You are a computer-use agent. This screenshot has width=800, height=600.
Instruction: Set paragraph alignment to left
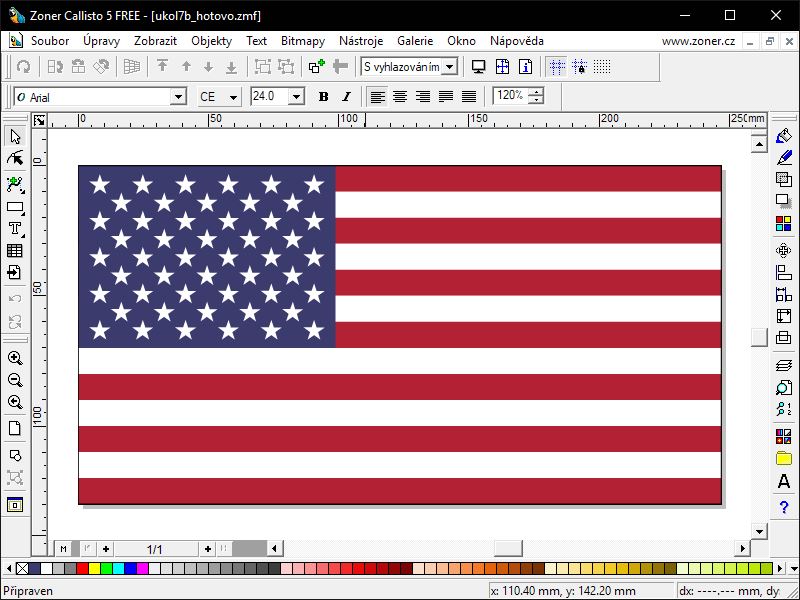point(377,96)
